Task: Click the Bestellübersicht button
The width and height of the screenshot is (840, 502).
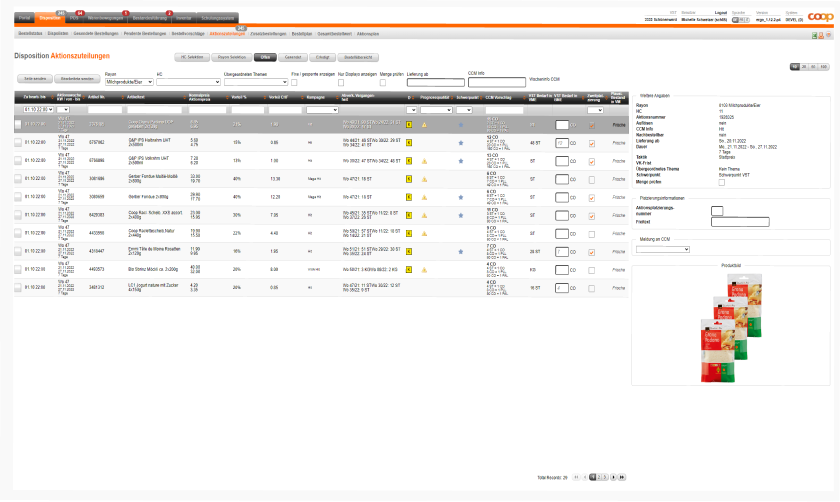Action: (x=358, y=57)
